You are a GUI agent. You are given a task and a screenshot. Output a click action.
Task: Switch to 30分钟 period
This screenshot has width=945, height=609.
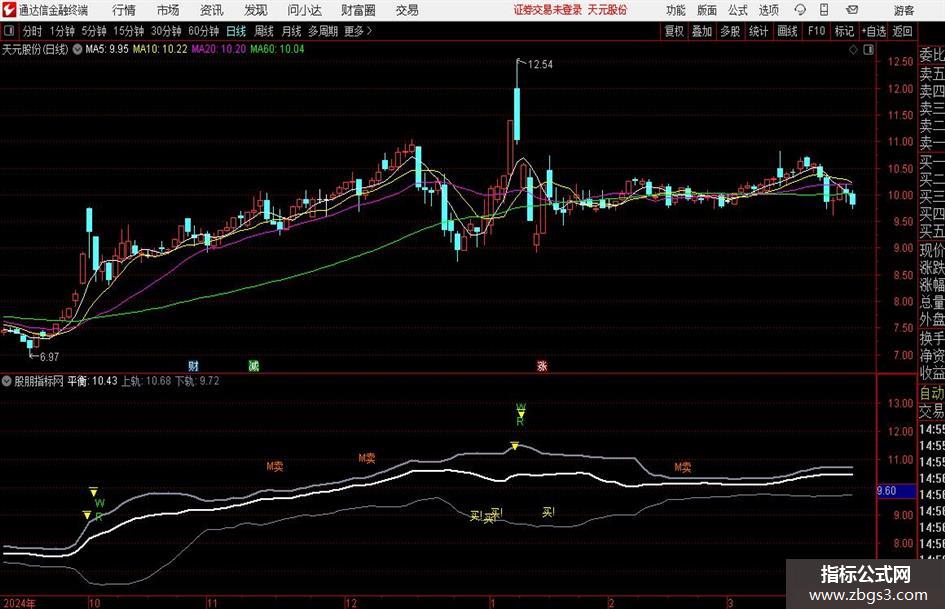click(166, 31)
